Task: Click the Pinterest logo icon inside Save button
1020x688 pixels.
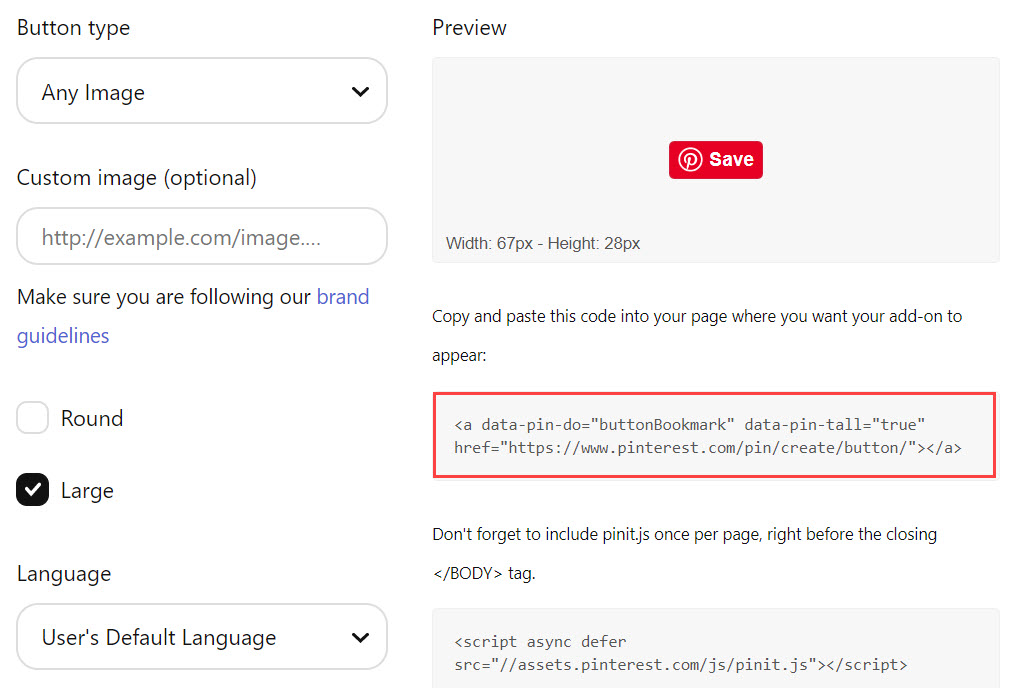Action: point(690,160)
